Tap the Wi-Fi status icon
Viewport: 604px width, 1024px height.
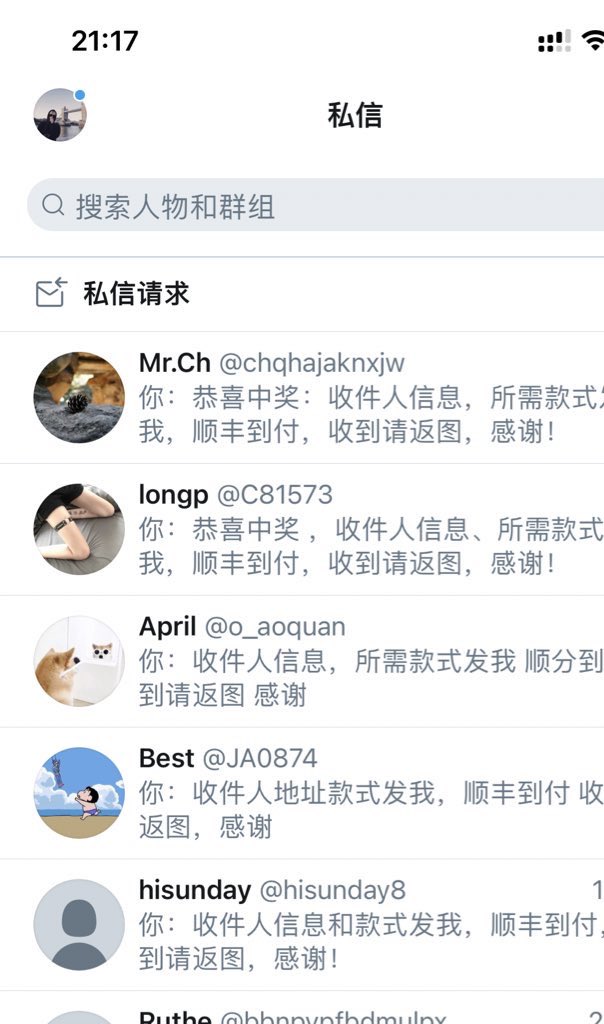(593, 40)
